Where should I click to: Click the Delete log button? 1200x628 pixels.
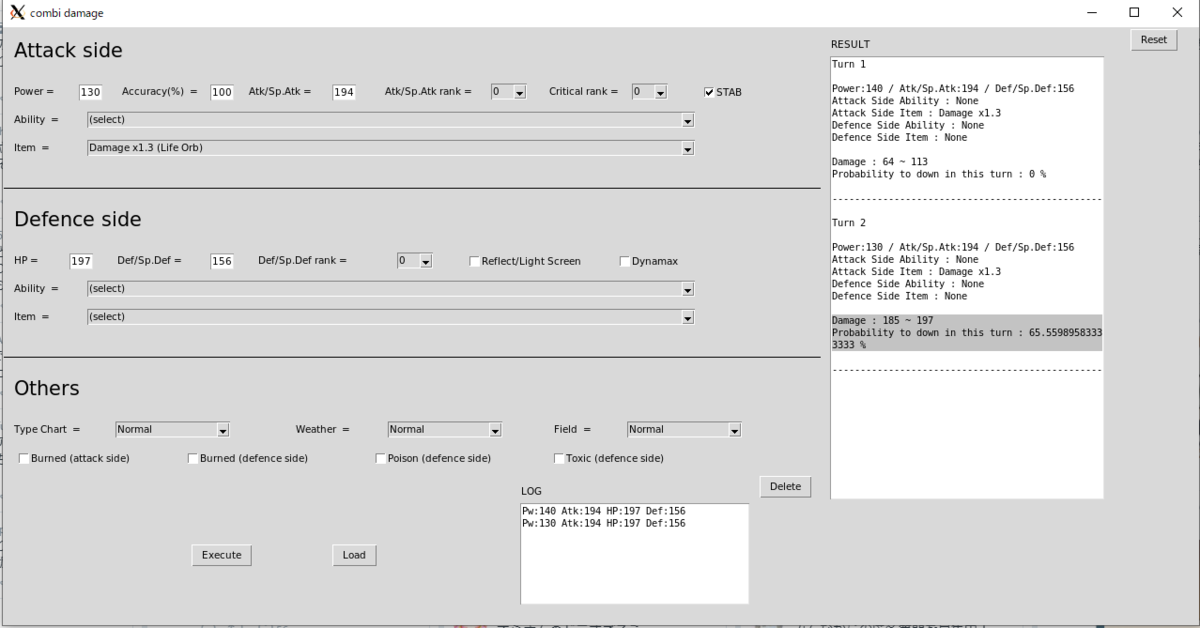coord(786,486)
